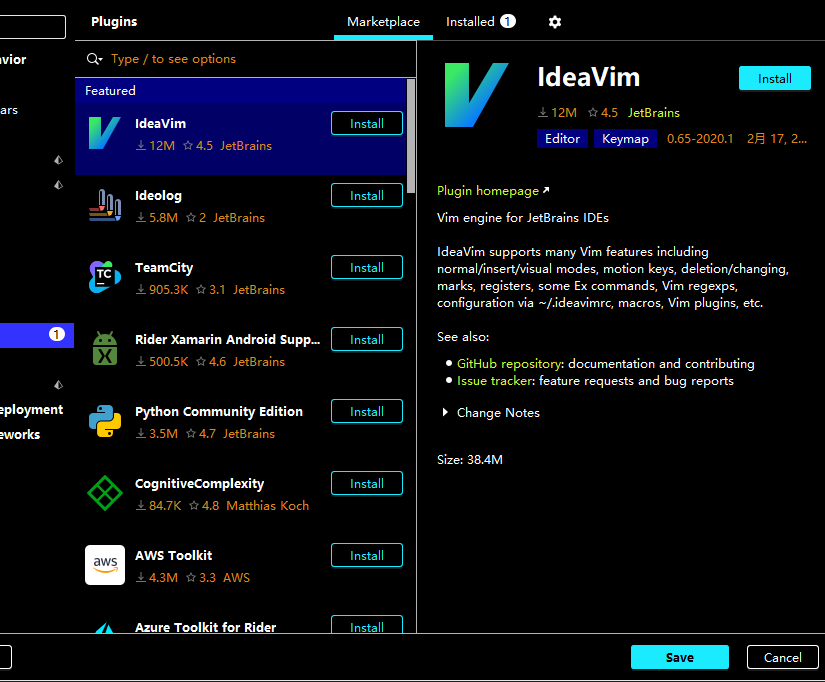This screenshot has width=825, height=682.
Task: Switch to the Marketplace tab
Action: [x=383, y=22]
